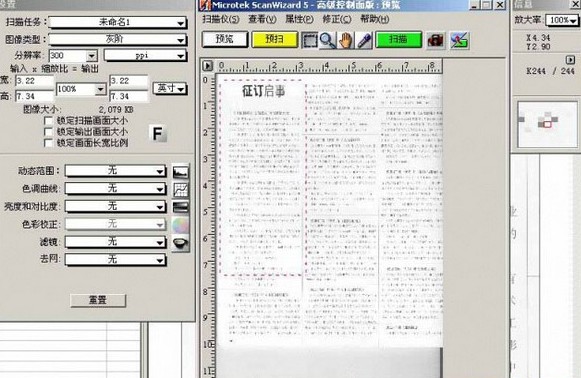Open the 图像类型 dropdown showing 灰阶

(x=117, y=39)
